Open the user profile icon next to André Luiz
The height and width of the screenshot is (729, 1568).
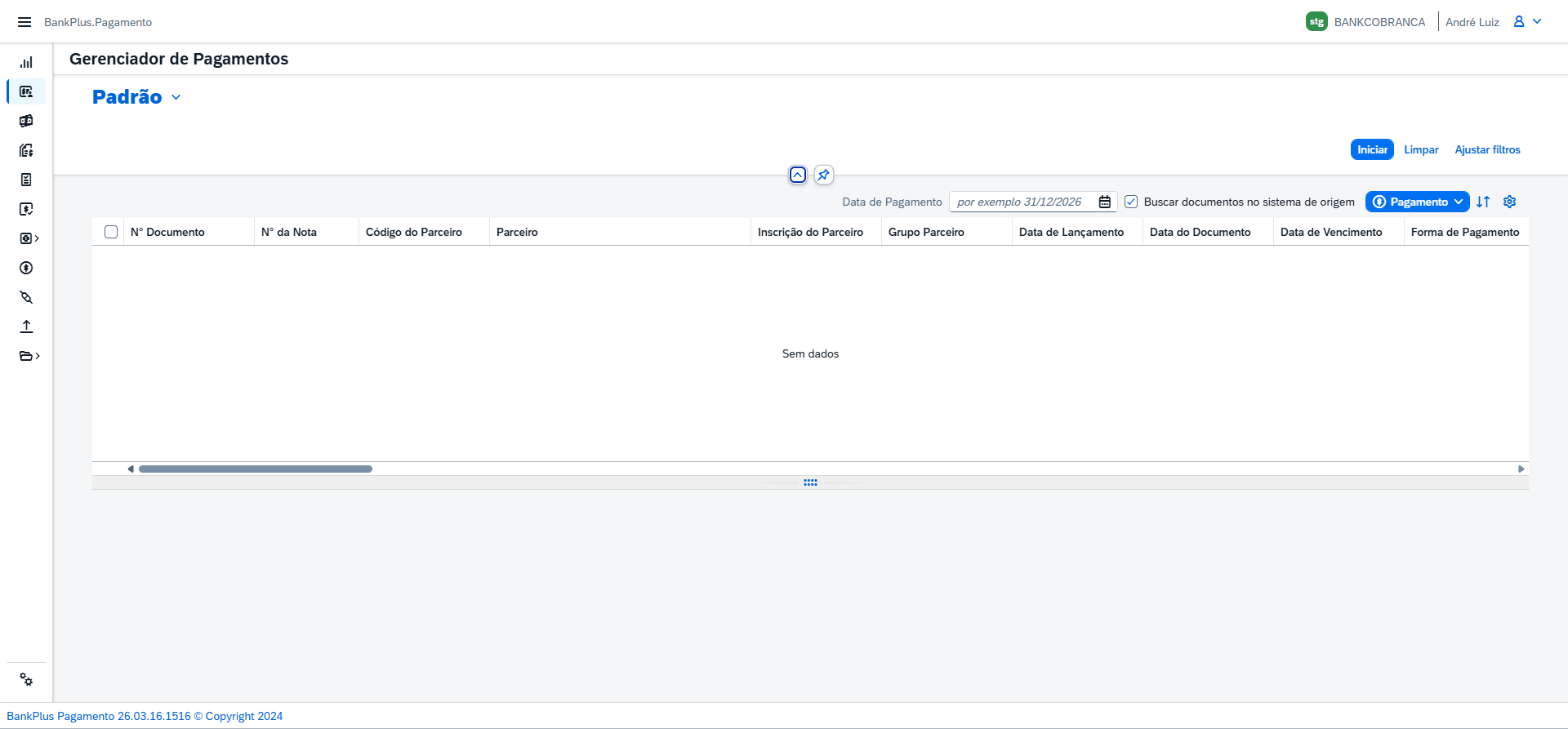[x=1518, y=22]
